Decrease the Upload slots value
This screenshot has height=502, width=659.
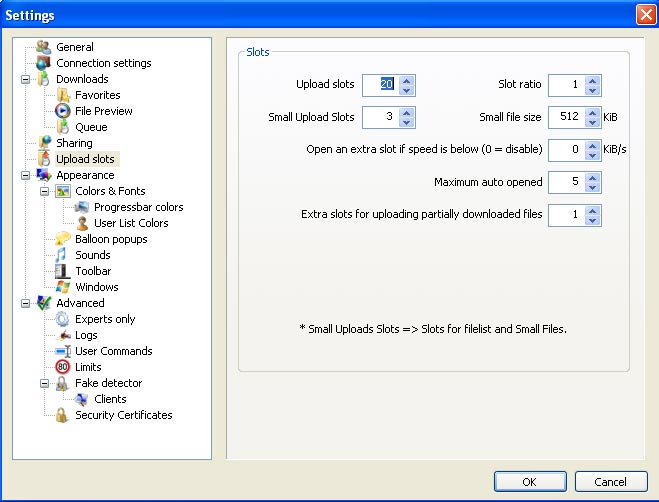406,90
